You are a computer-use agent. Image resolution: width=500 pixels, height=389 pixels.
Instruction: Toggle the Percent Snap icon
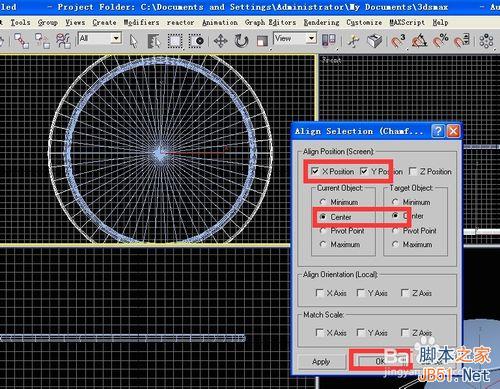[x=441, y=41]
